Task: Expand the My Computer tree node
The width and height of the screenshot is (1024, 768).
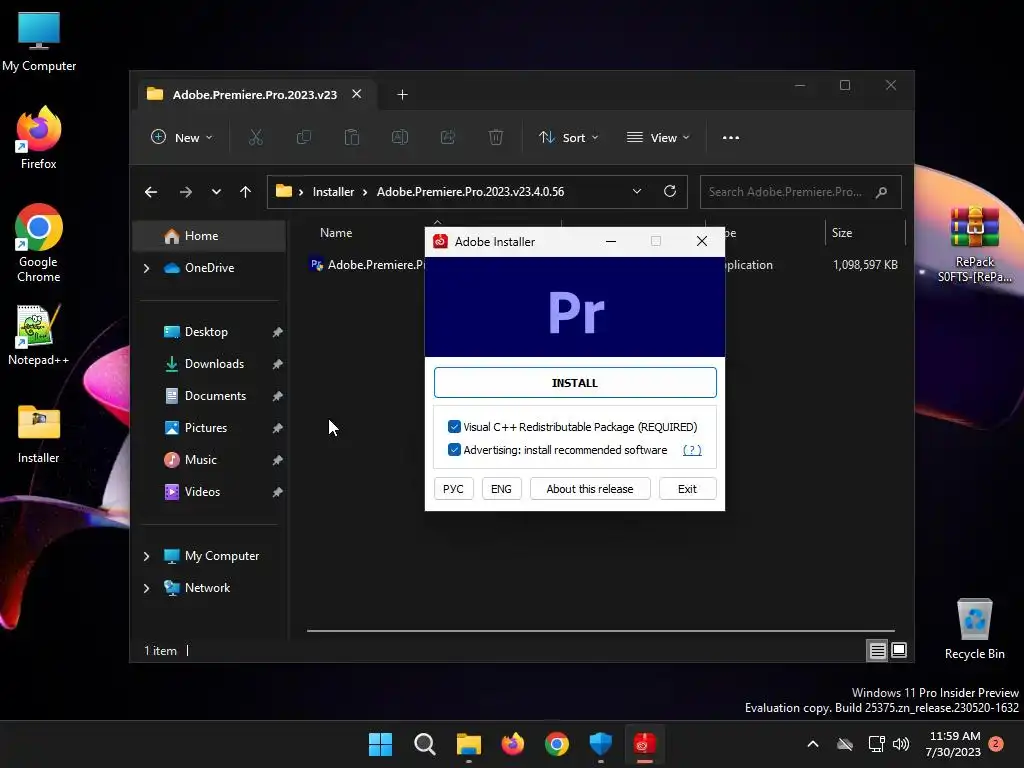Action: (146, 556)
